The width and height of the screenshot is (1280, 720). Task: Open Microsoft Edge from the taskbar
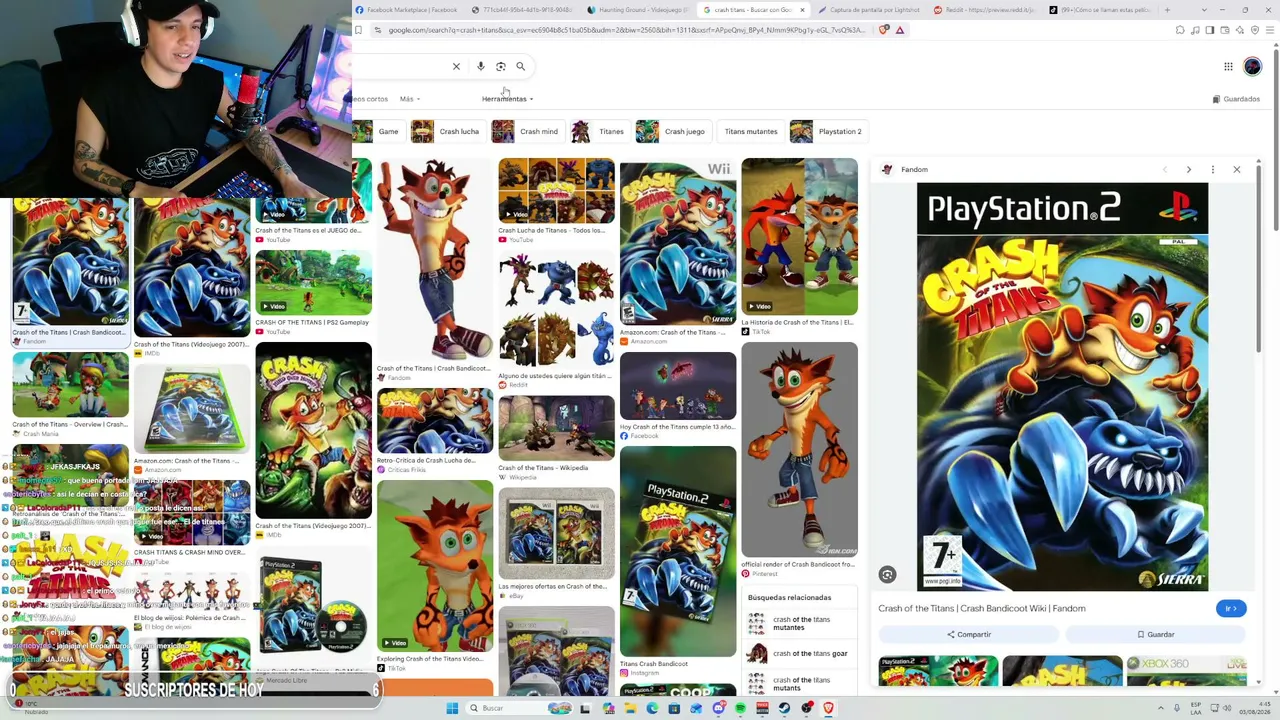click(x=652, y=708)
